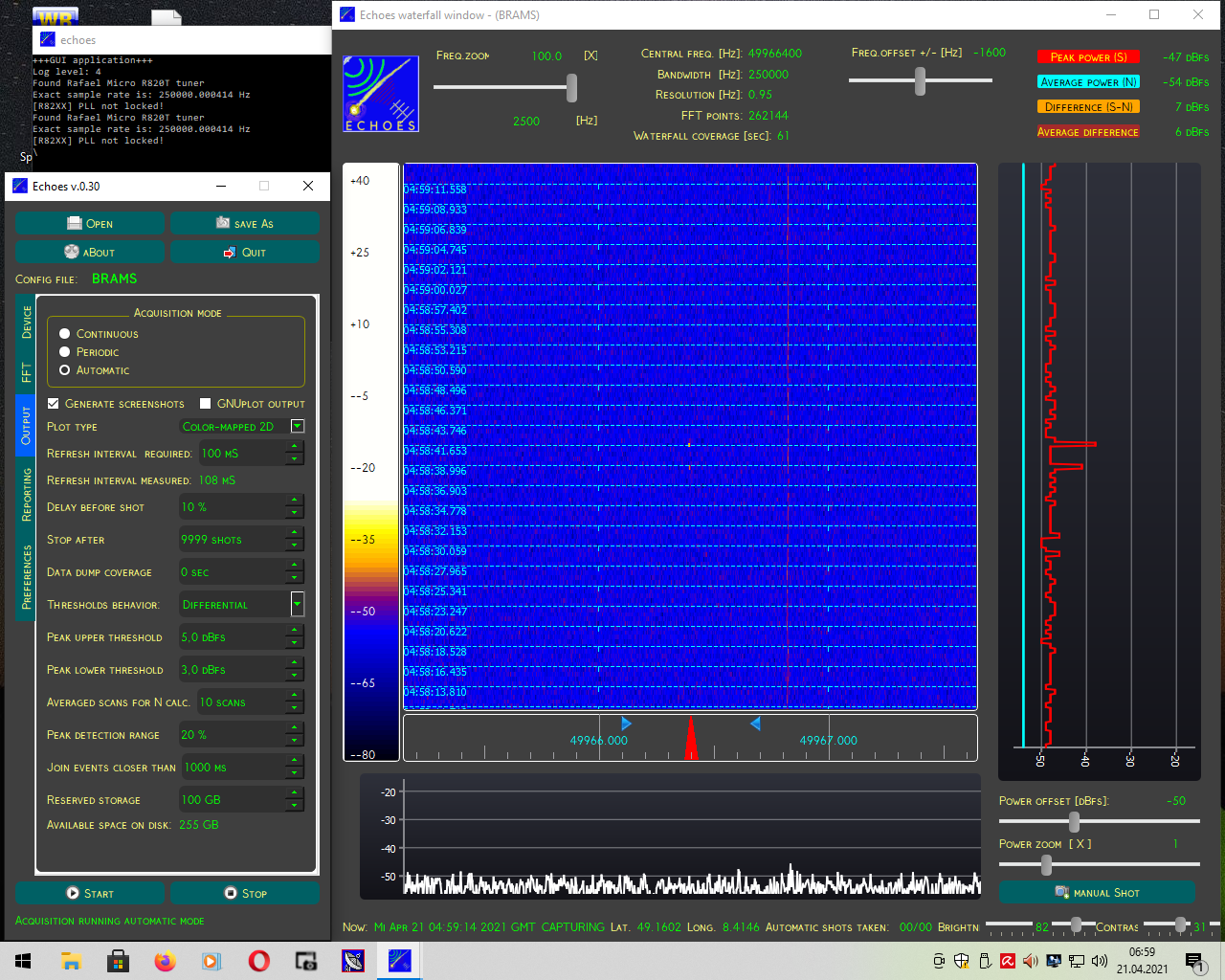
Task: Click the Brightness slider handle
Action: (x=1076, y=924)
